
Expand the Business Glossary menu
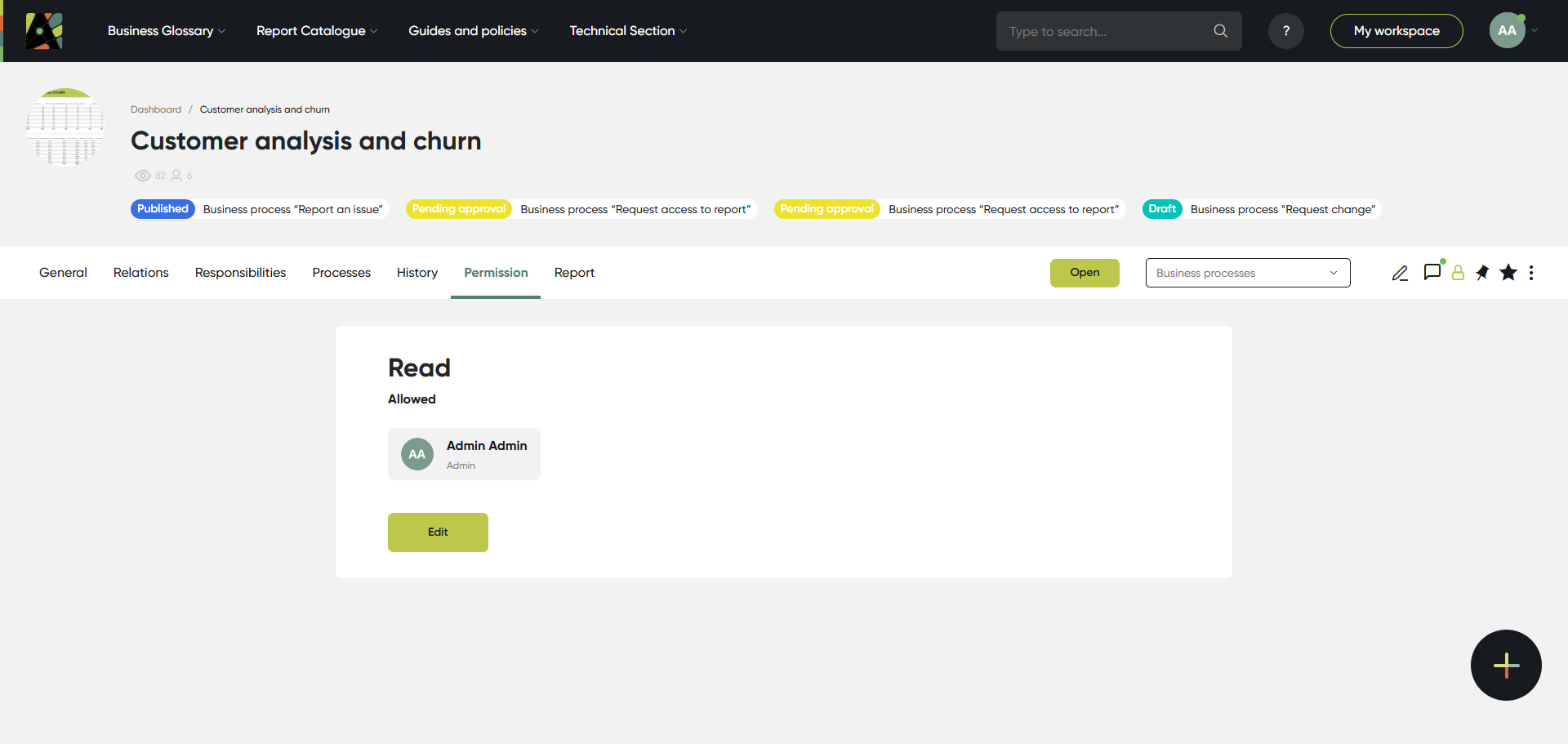167,31
